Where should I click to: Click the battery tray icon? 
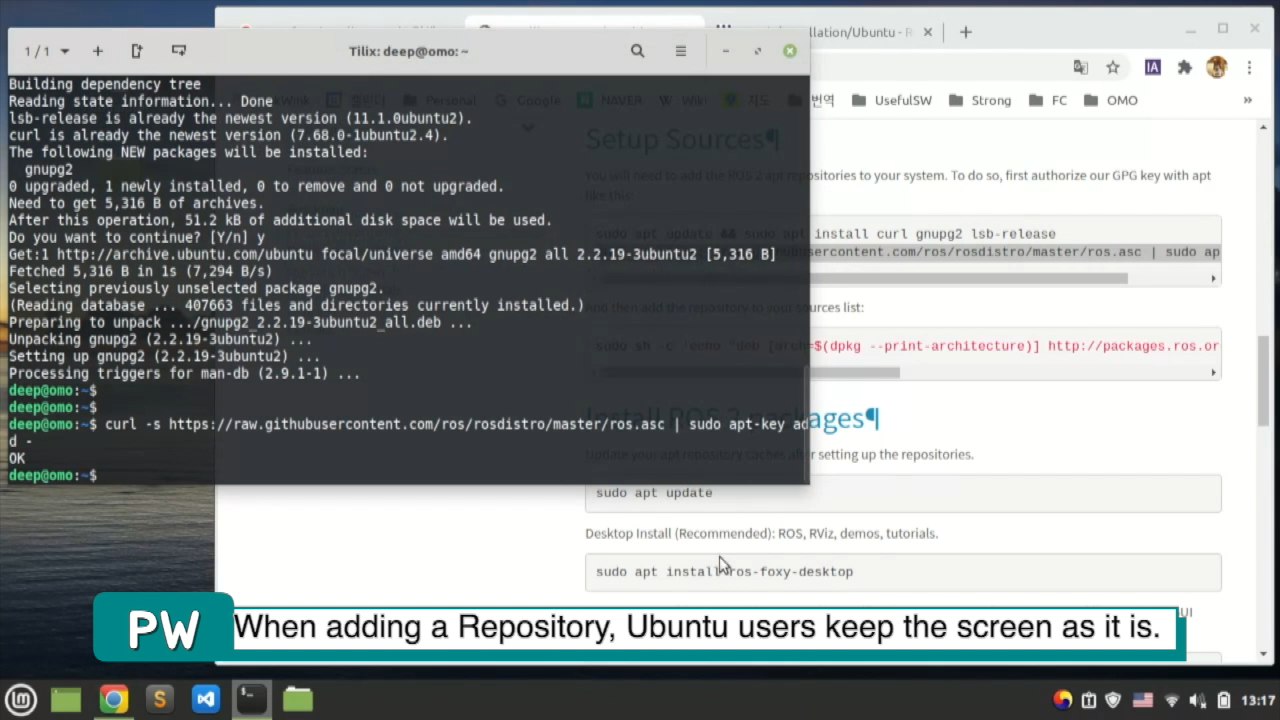(1224, 700)
